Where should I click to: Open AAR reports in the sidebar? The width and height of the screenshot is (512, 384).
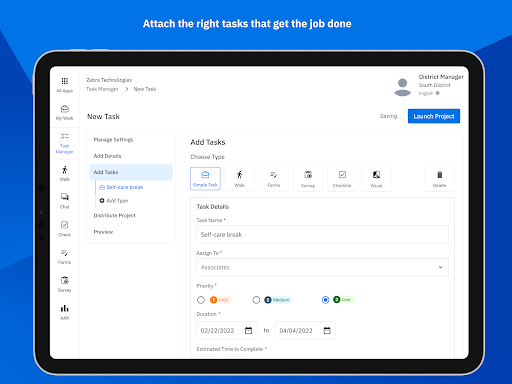click(x=65, y=312)
